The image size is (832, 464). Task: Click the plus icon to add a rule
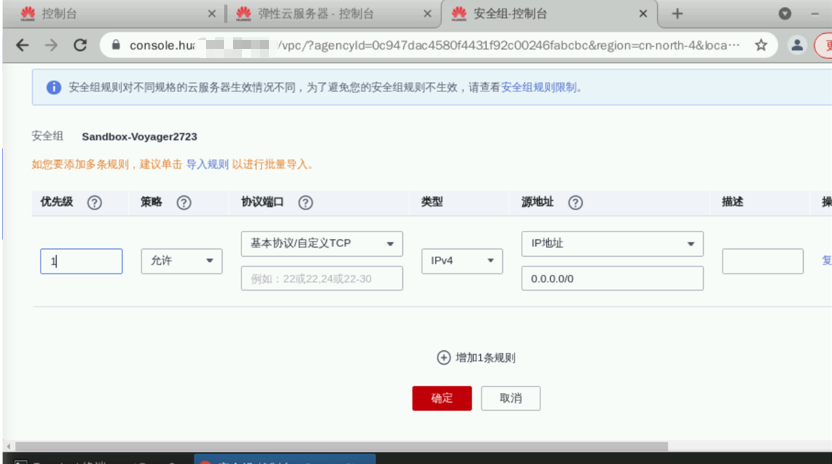(x=444, y=357)
